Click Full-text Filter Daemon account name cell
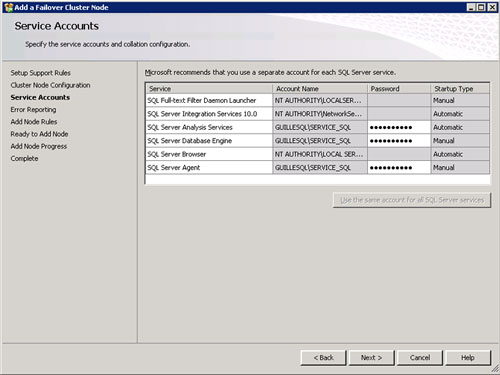The image size is (500, 375). pyautogui.click(x=320, y=100)
